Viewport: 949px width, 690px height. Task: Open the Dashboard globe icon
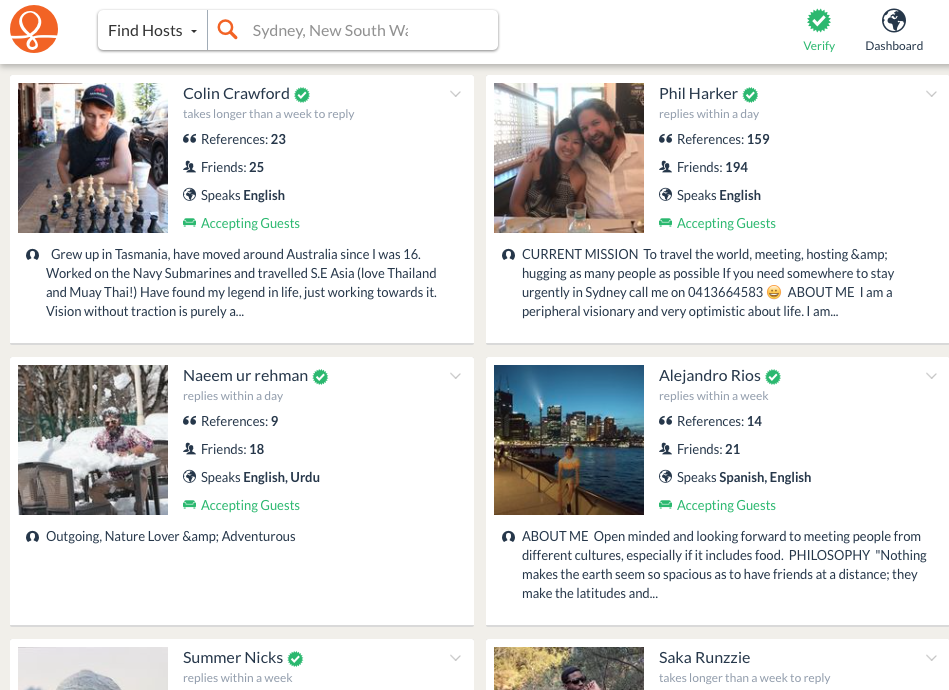pos(893,21)
